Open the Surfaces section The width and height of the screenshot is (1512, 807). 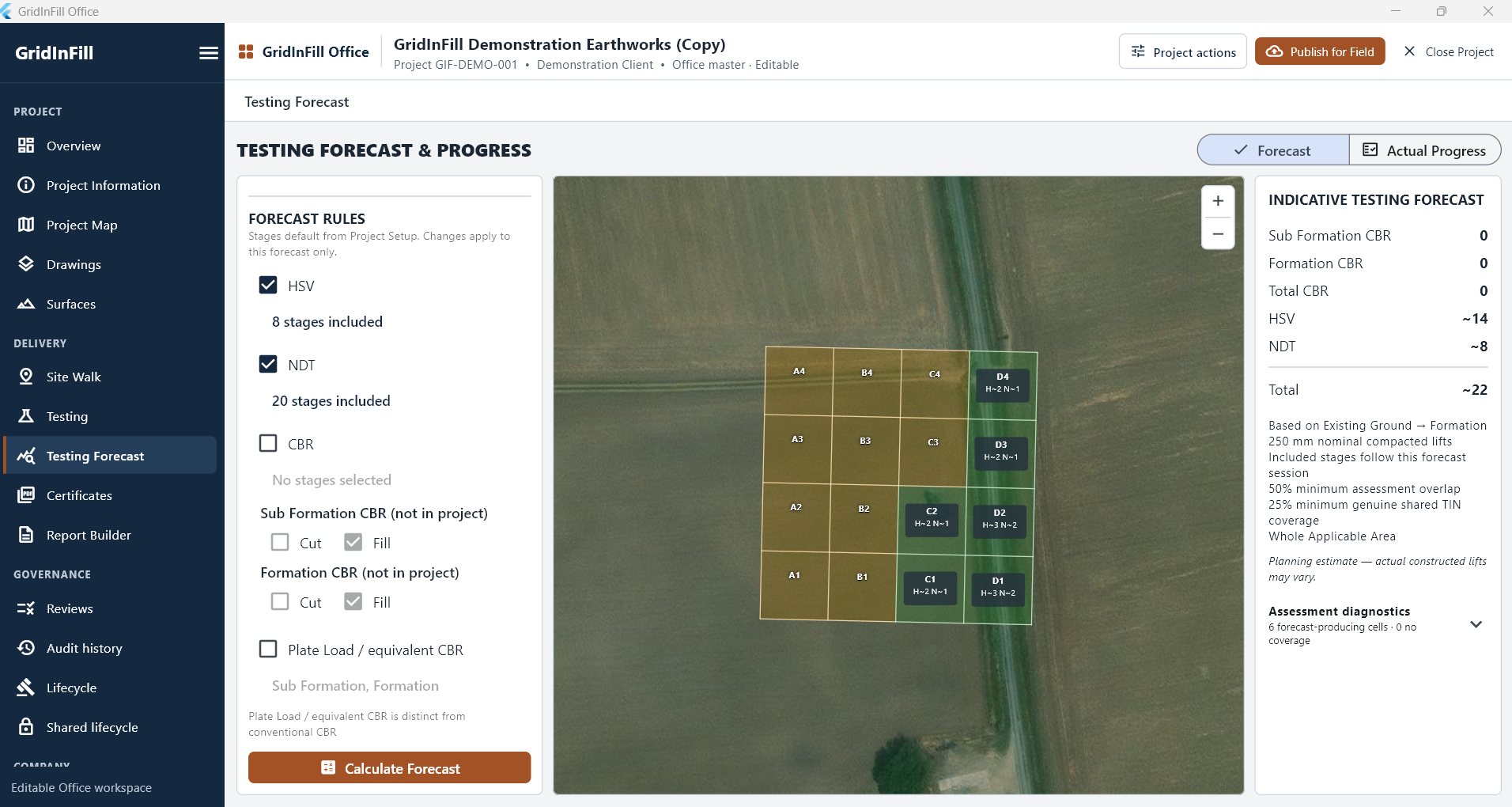[x=111, y=304]
